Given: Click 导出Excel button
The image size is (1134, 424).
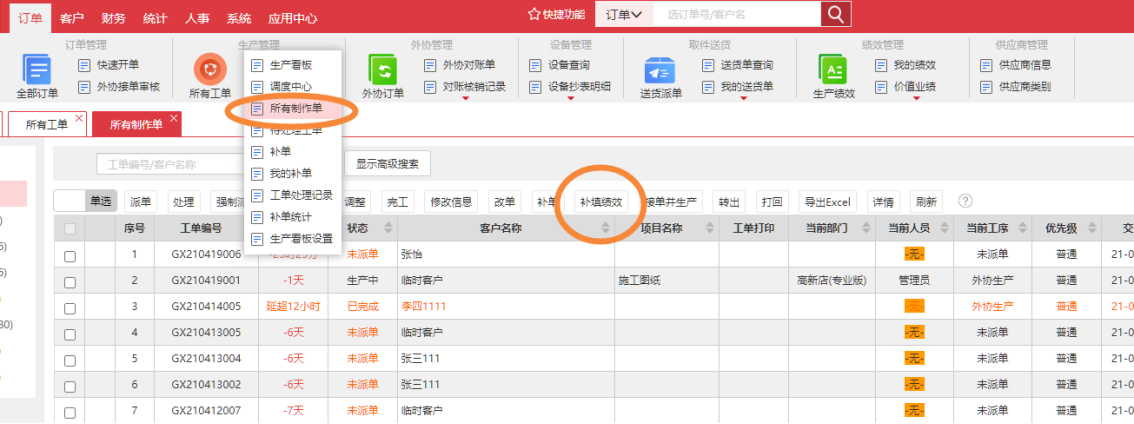Looking at the screenshot, I should (829, 202).
